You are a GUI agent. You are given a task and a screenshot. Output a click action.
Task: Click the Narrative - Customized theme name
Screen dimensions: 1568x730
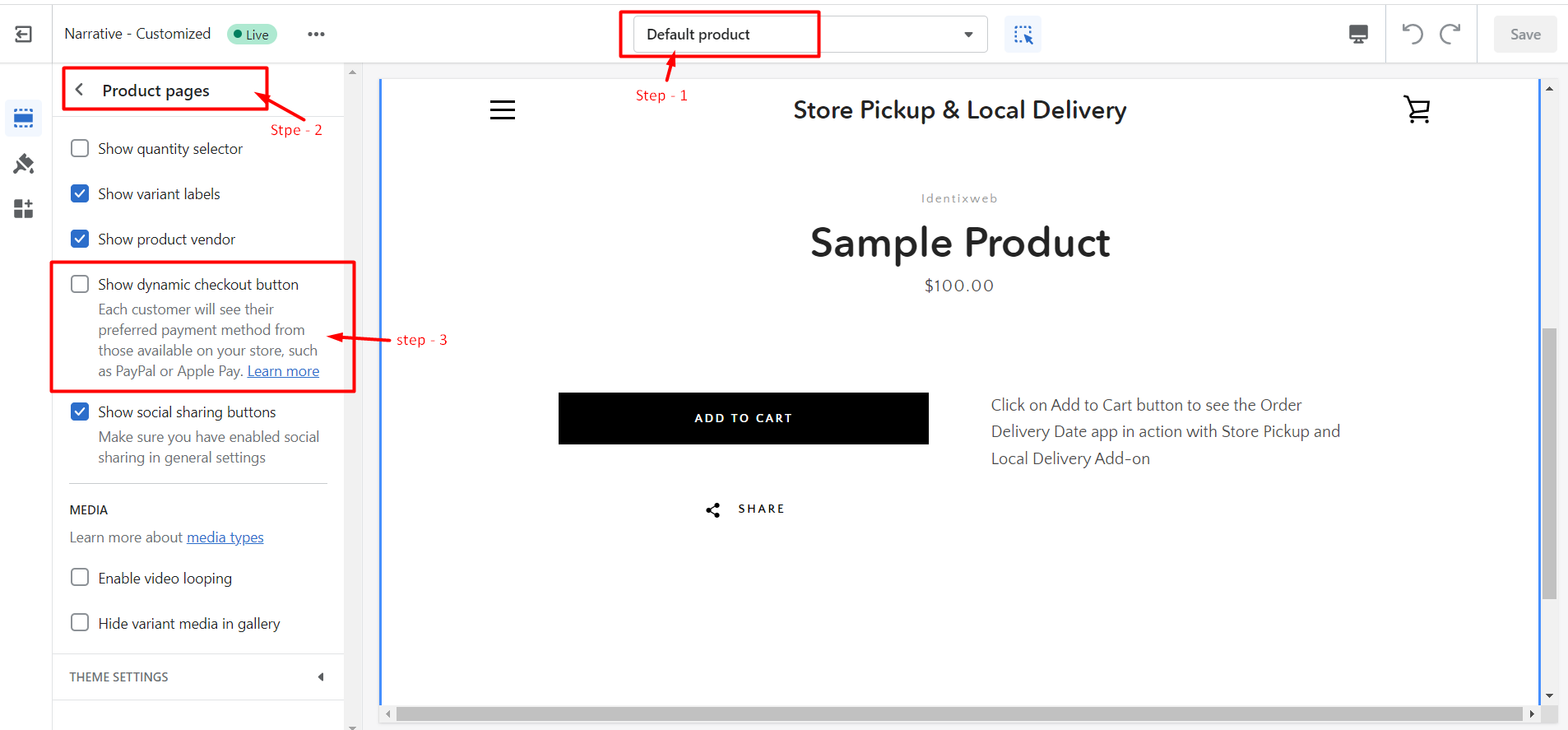pyautogui.click(x=137, y=34)
